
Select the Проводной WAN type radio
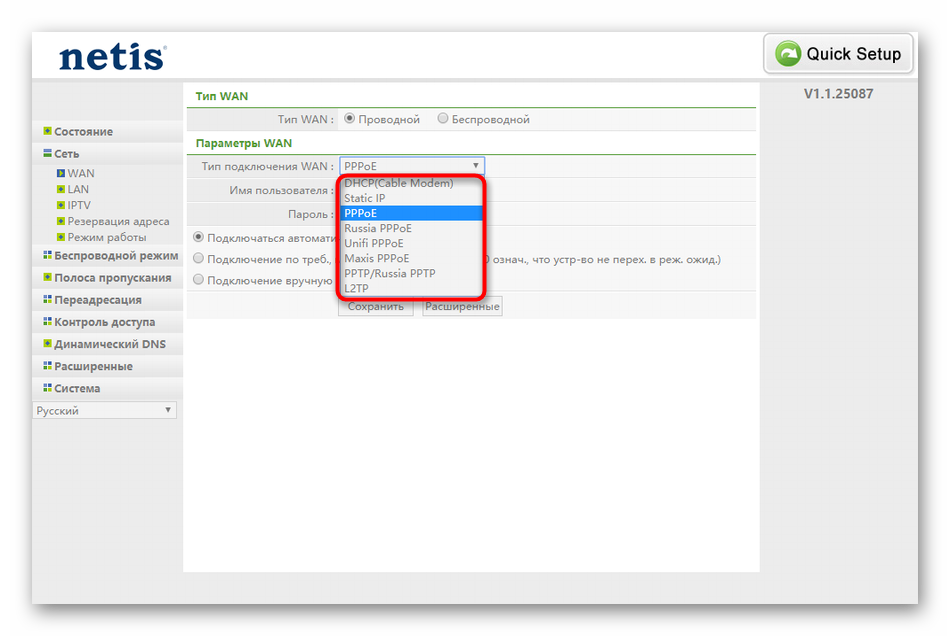coord(350,119)
